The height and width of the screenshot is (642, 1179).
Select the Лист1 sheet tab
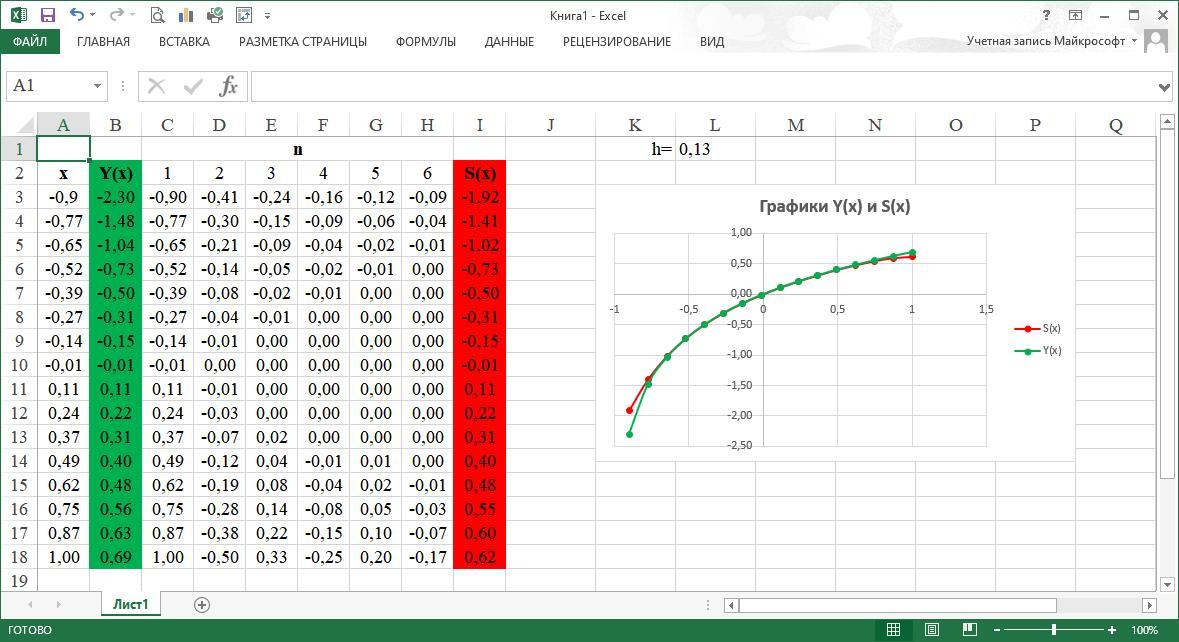pos(131,604)
